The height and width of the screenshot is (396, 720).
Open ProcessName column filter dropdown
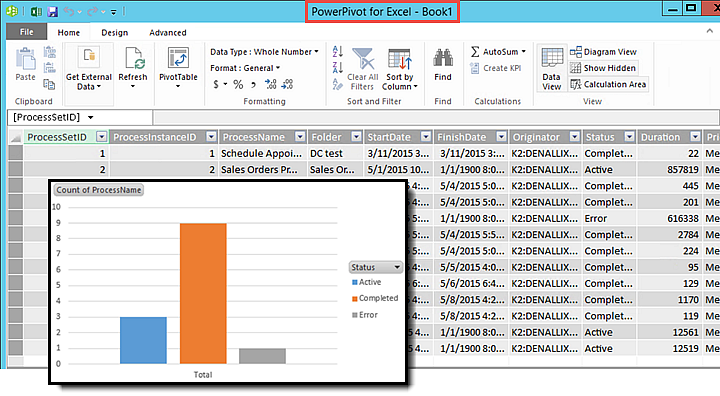[x=300, y=137]
